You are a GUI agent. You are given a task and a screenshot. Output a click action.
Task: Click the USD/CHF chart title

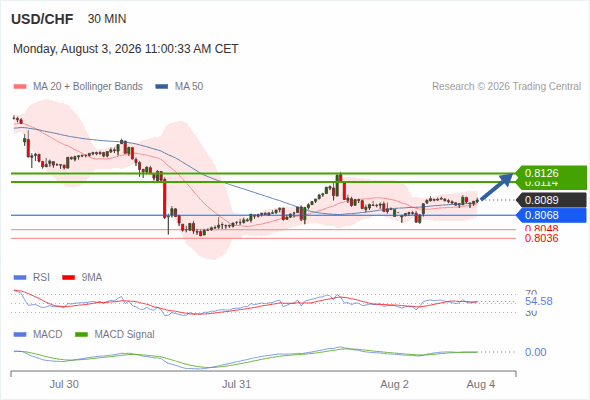coord(42,19)
